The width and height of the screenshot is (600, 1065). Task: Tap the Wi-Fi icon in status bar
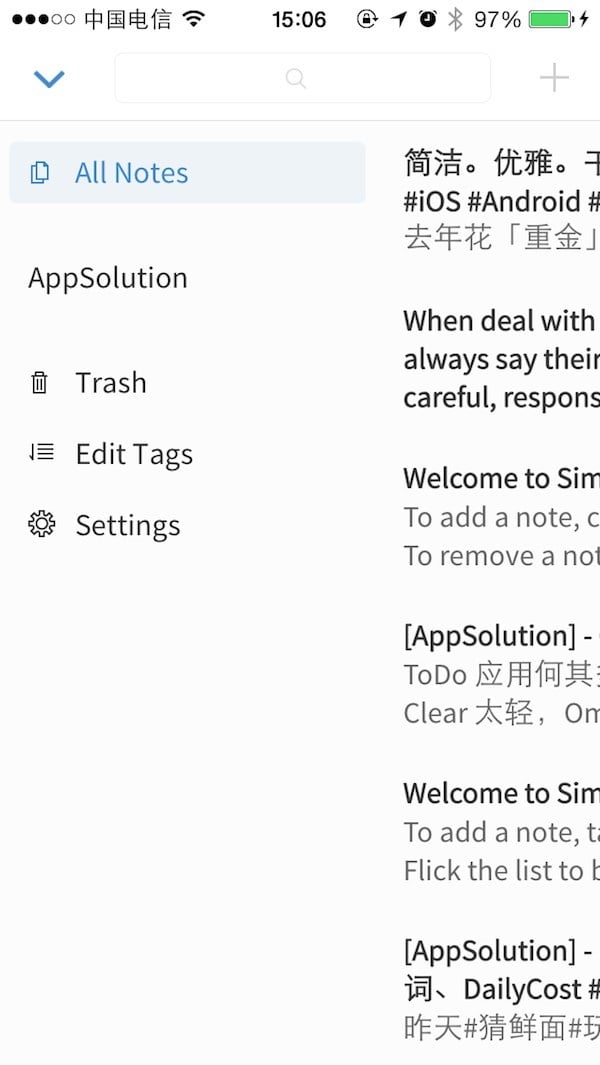(194, 19)
